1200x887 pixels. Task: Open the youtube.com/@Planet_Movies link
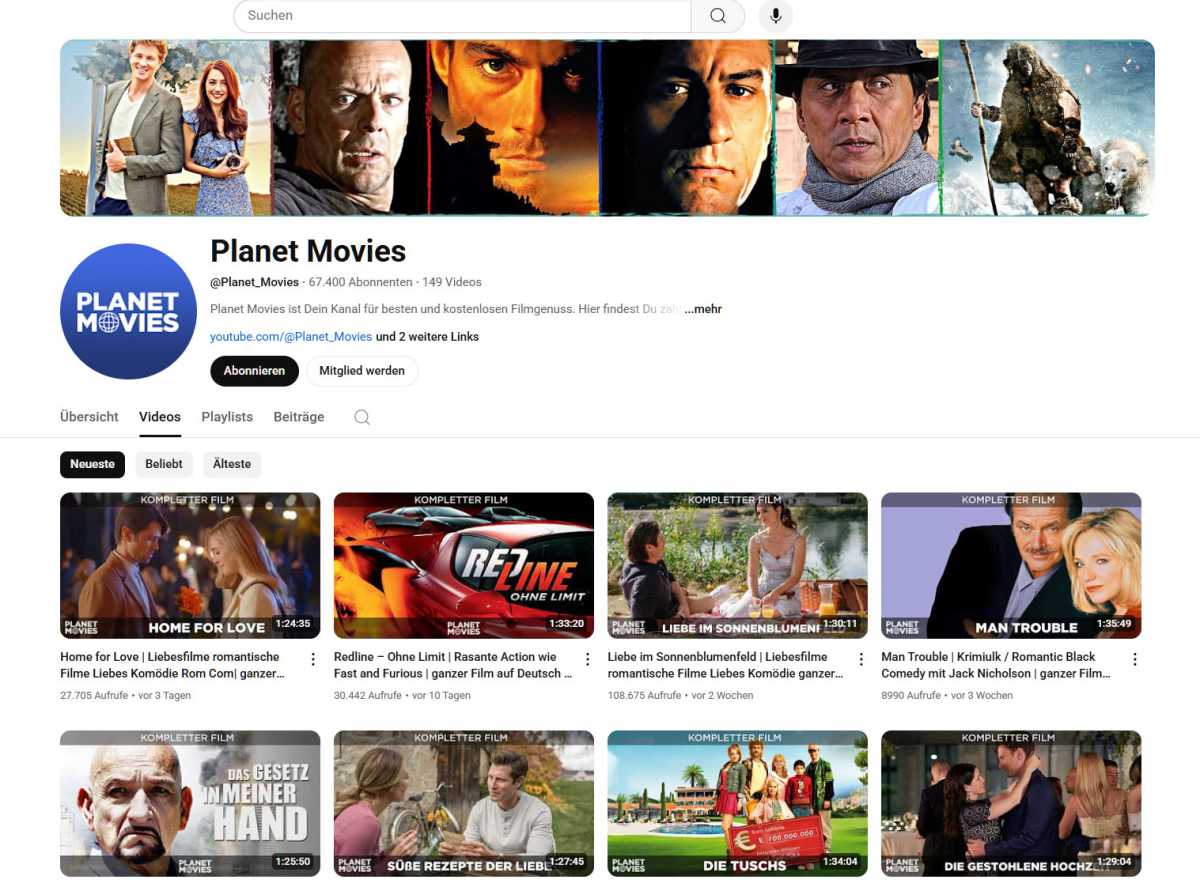289,336
